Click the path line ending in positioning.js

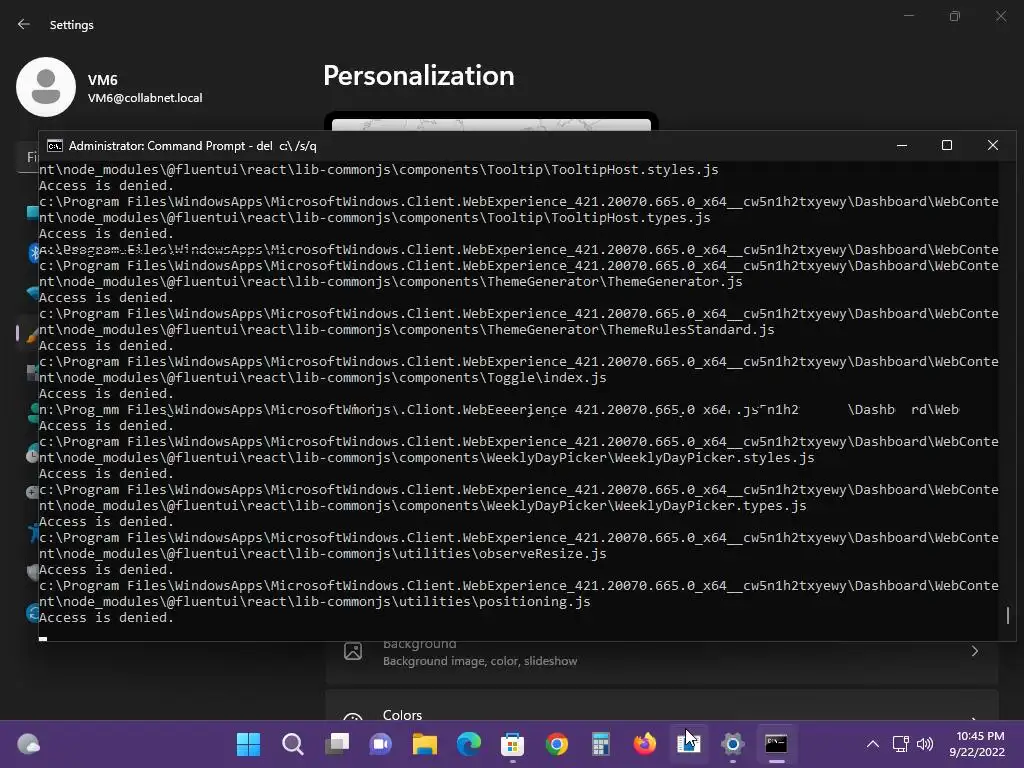point(314,602)
